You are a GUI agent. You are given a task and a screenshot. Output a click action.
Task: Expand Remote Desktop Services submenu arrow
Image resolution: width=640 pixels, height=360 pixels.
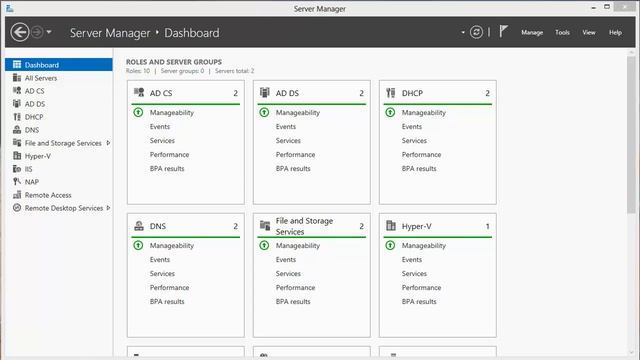click(x=108, y=208)
